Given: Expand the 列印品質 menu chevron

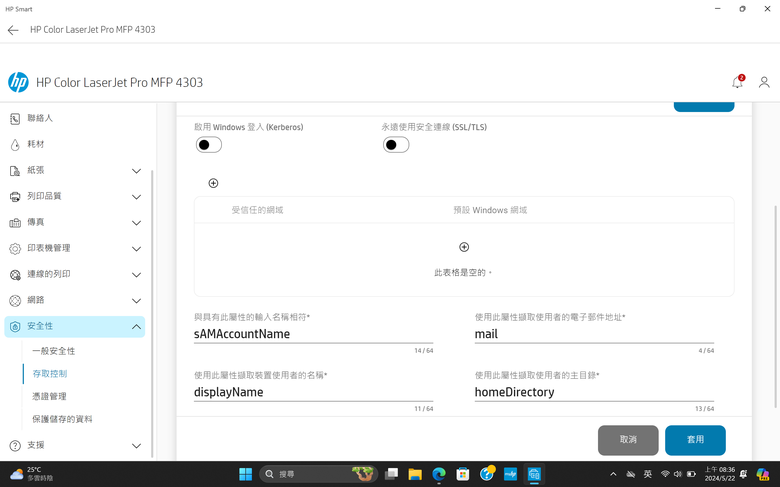Looking at the screenshot, I should [x=136, y=197].
